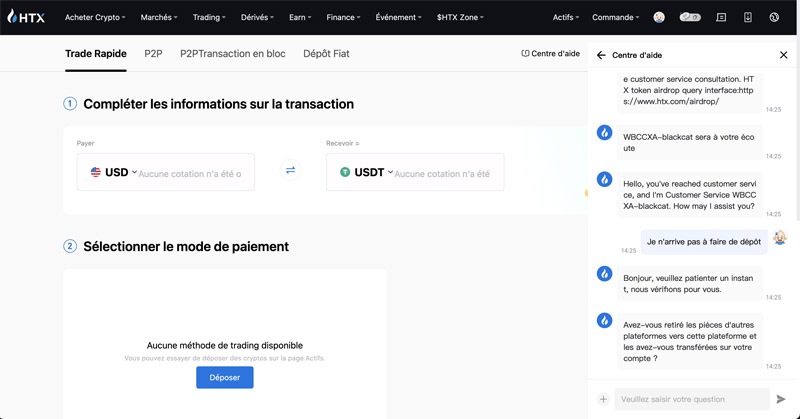Screen dimensions: 800x419
Task: Open the language globe icon
Action: pyautogui.click(x=774, y=17)
